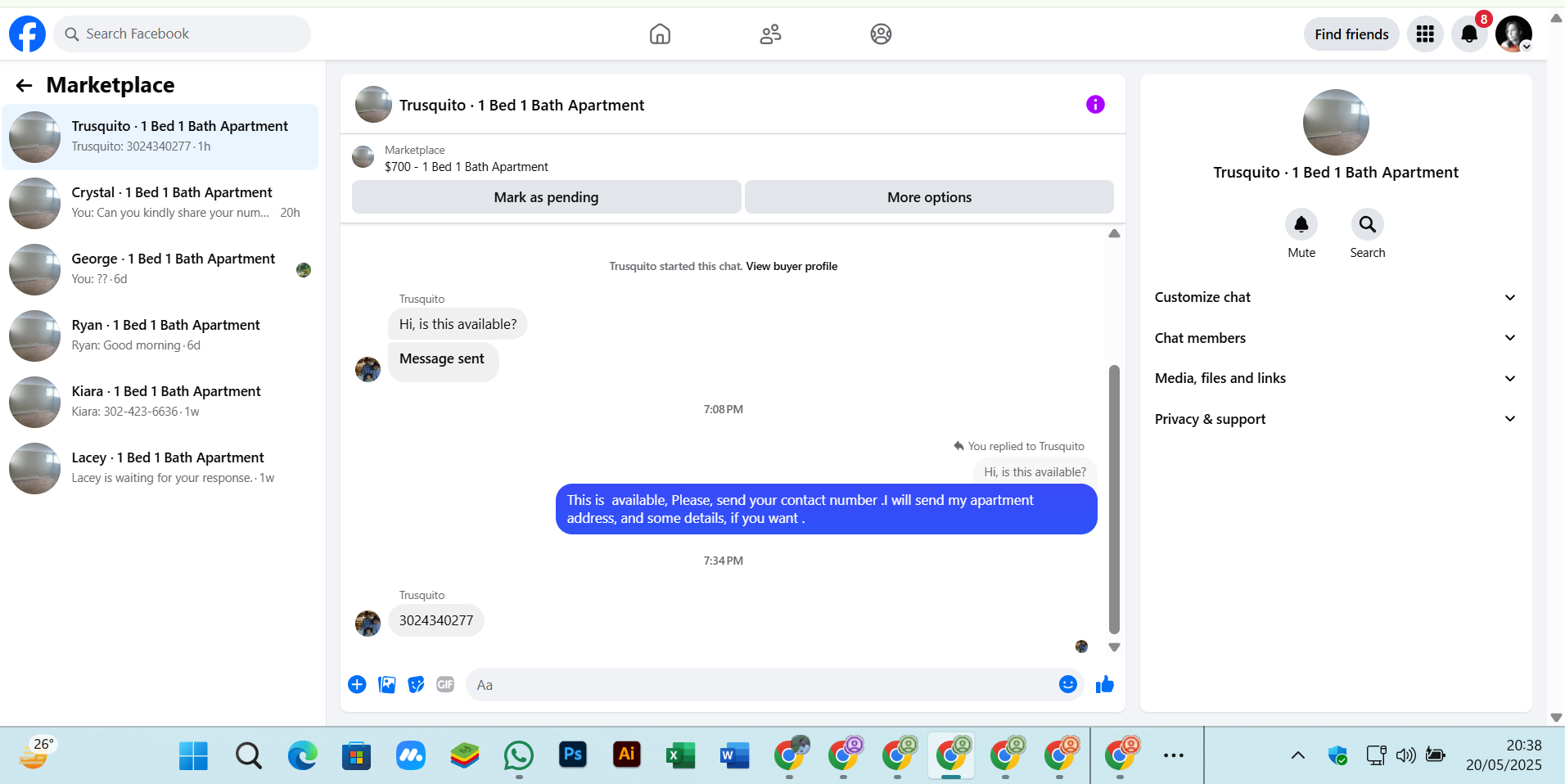Open the notifications bell with 8 badge
Viewport: 1565px width, 784px height.
point(1469,34)
